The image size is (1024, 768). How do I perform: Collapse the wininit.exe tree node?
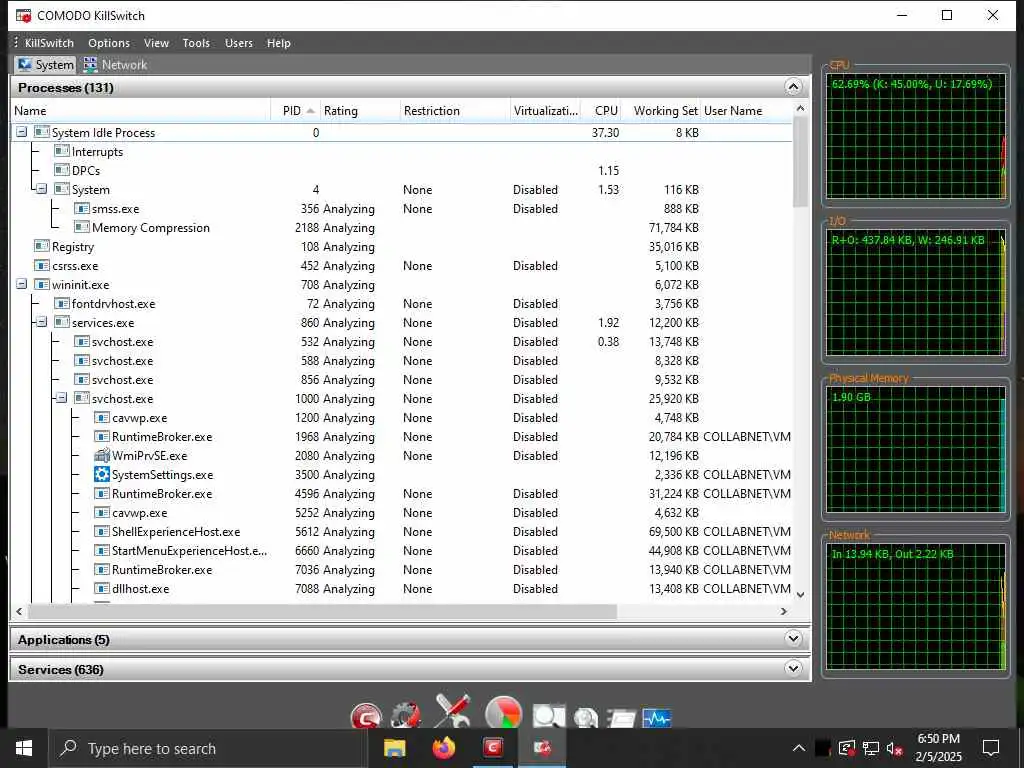(22, 285)
